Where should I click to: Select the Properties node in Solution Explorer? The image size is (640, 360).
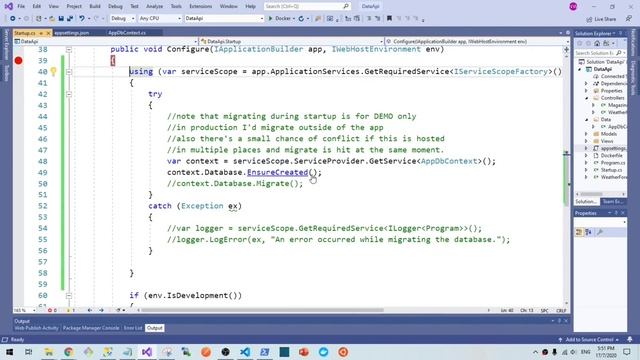(611, 91)
